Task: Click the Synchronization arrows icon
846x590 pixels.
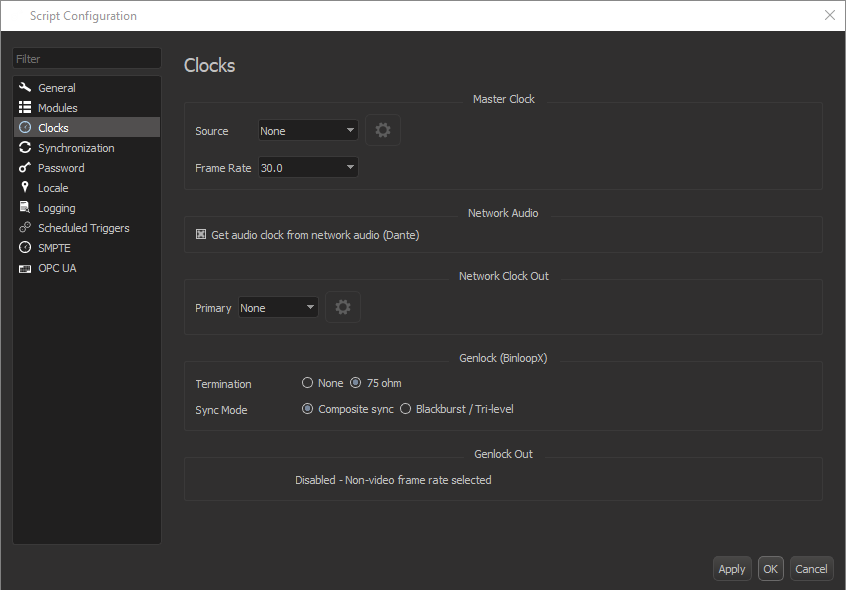Action: [x=25, y=148]
